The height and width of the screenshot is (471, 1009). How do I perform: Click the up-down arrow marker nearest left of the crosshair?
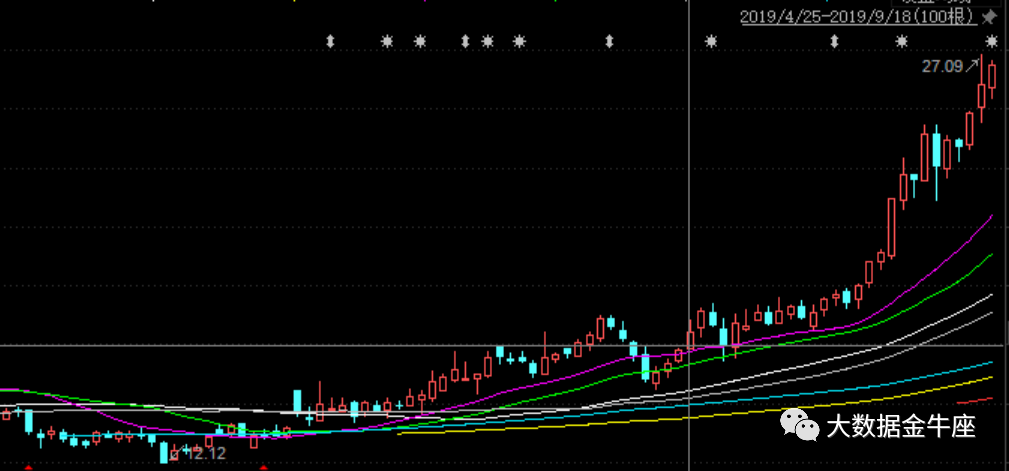[x=609, y=41]
